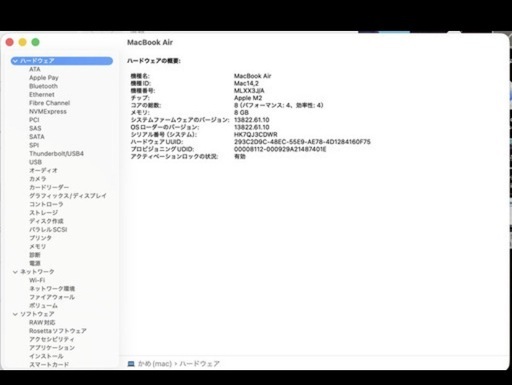The width and height of the screenshot is (512, 385).
Task: Click the ハードウェアの概要 heading
Action: point(154,61)
